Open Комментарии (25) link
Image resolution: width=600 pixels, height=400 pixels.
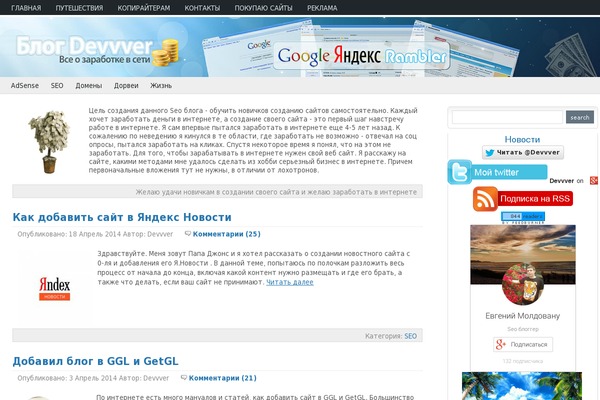pyautogui.click(x=227, y=234)
